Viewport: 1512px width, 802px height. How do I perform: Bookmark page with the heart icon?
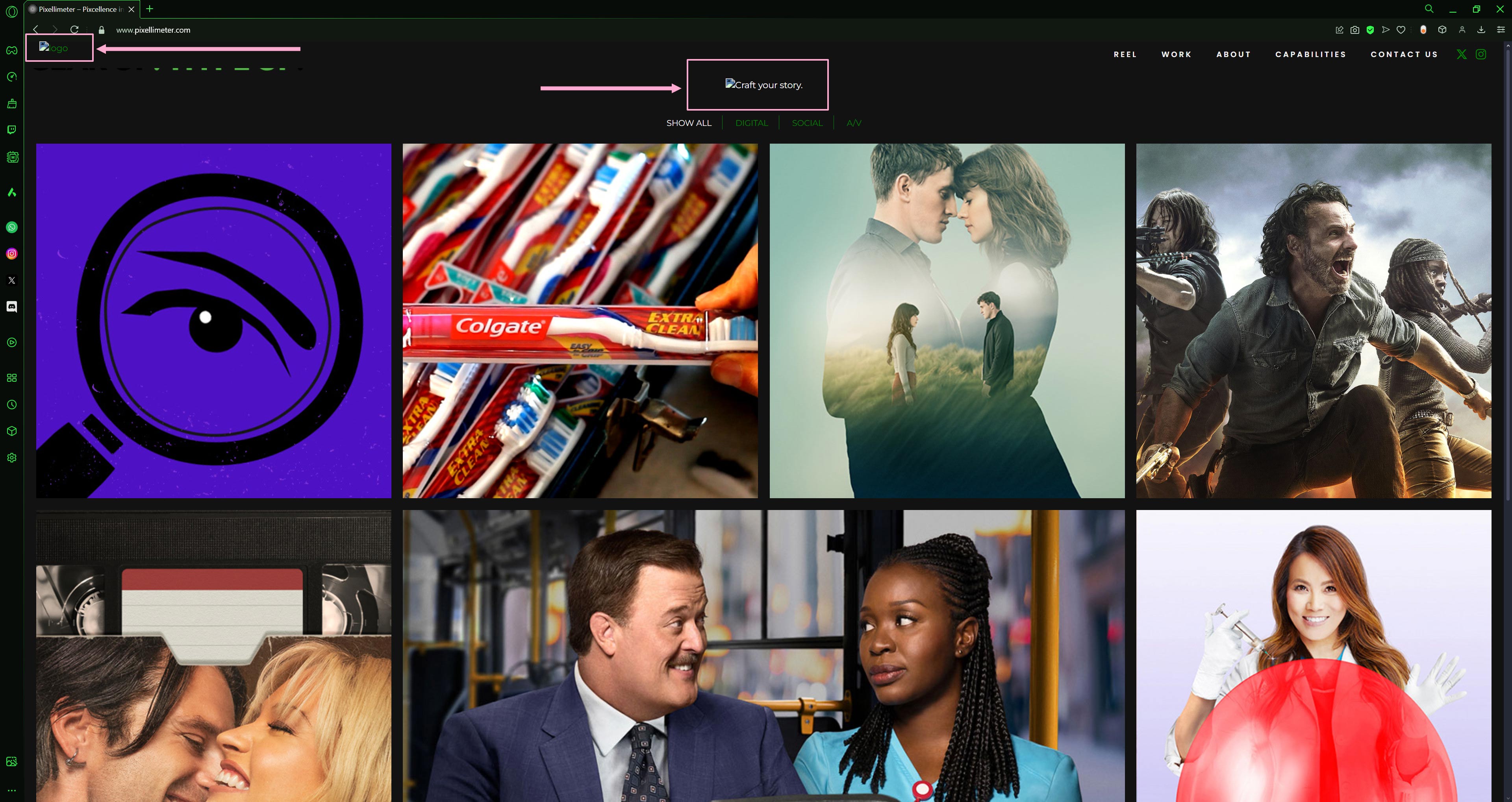pyautogui.click(x=1401, y=30)
